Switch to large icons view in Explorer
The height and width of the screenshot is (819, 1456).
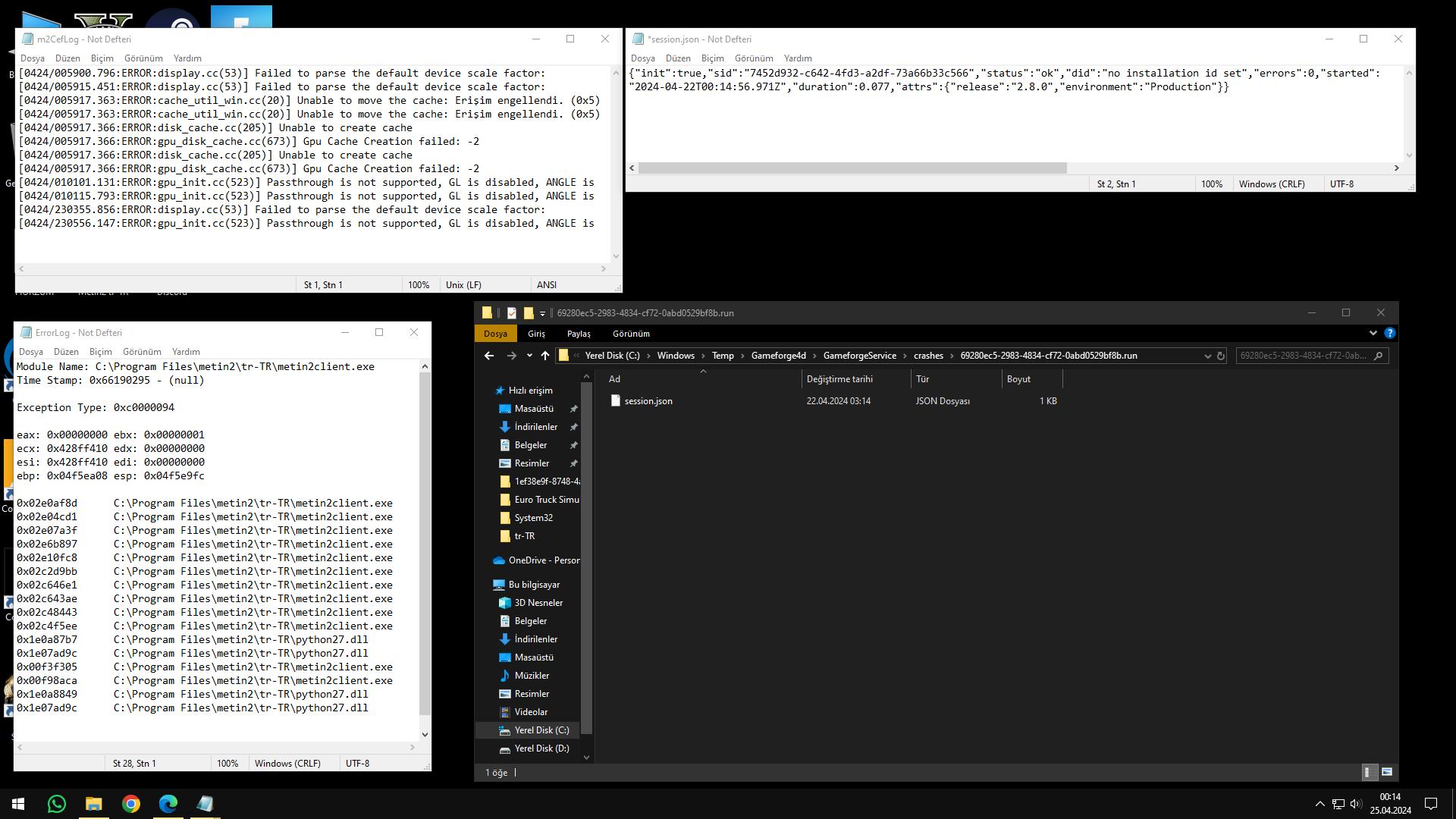[1387, 772]
